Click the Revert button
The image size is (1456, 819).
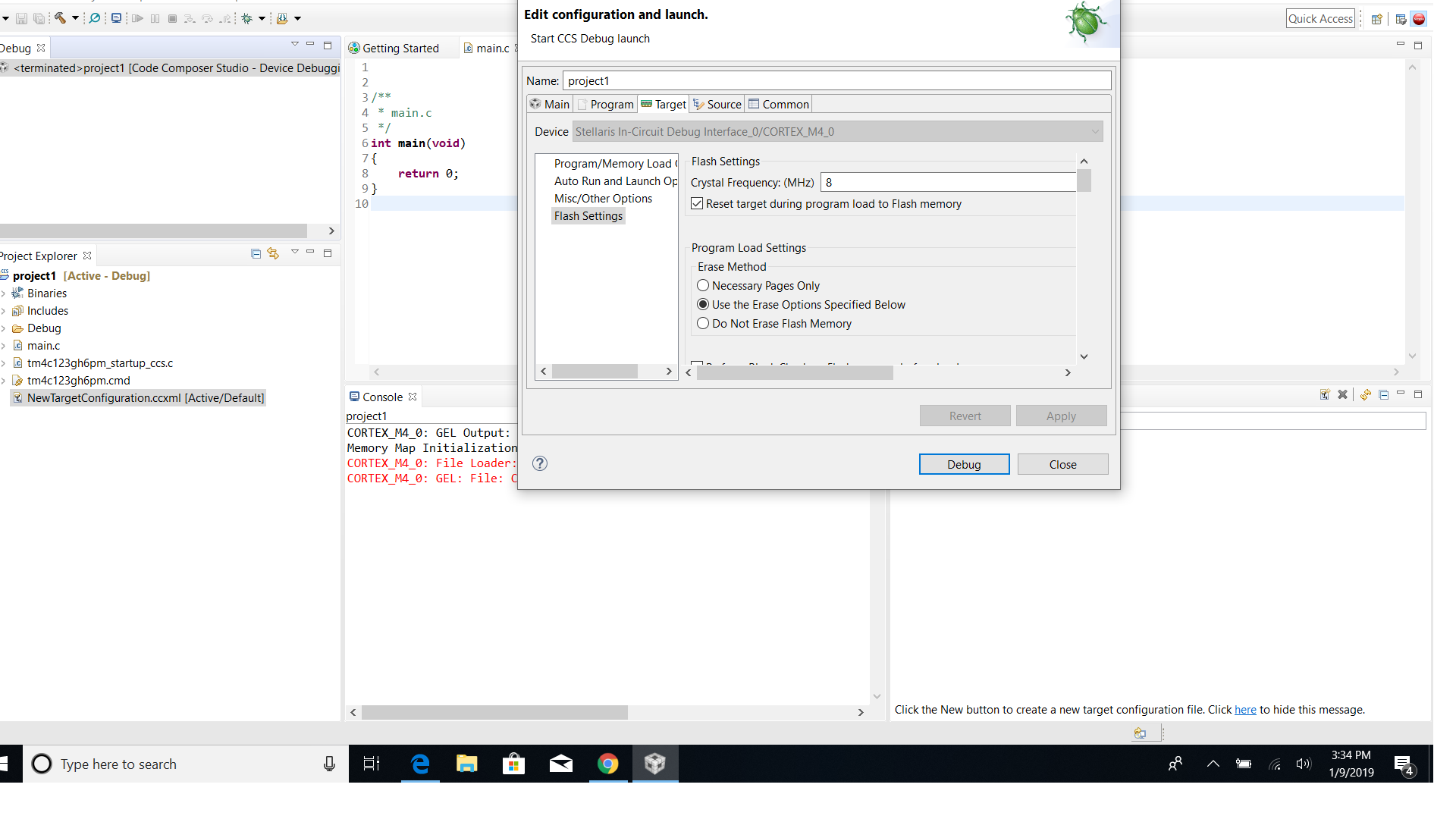[965, 416]
